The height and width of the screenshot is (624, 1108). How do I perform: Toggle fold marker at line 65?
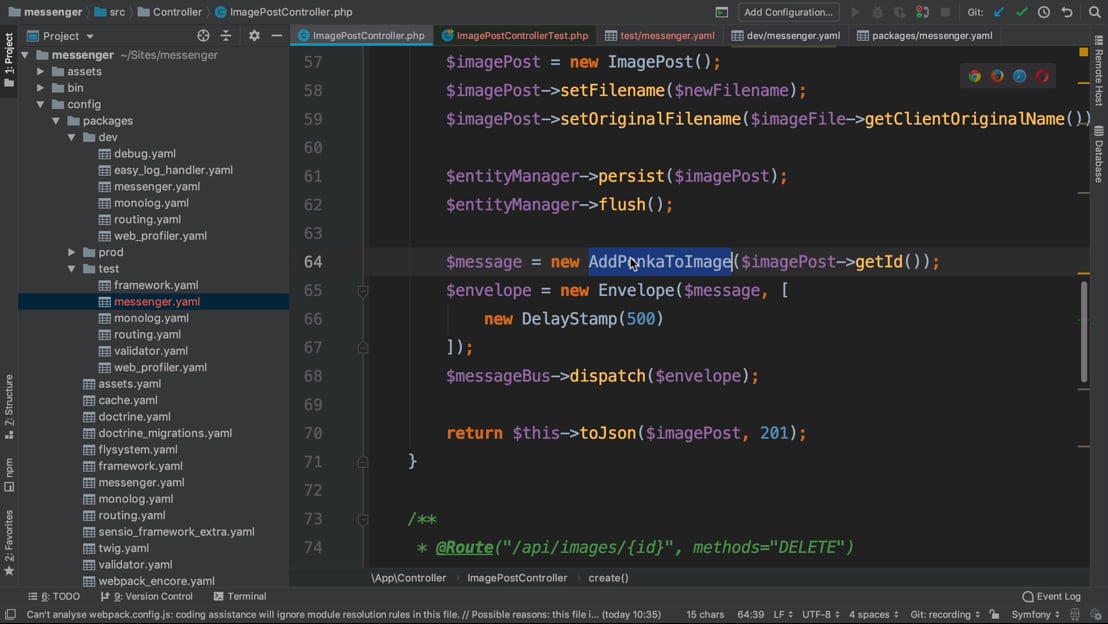pos(363,291)
